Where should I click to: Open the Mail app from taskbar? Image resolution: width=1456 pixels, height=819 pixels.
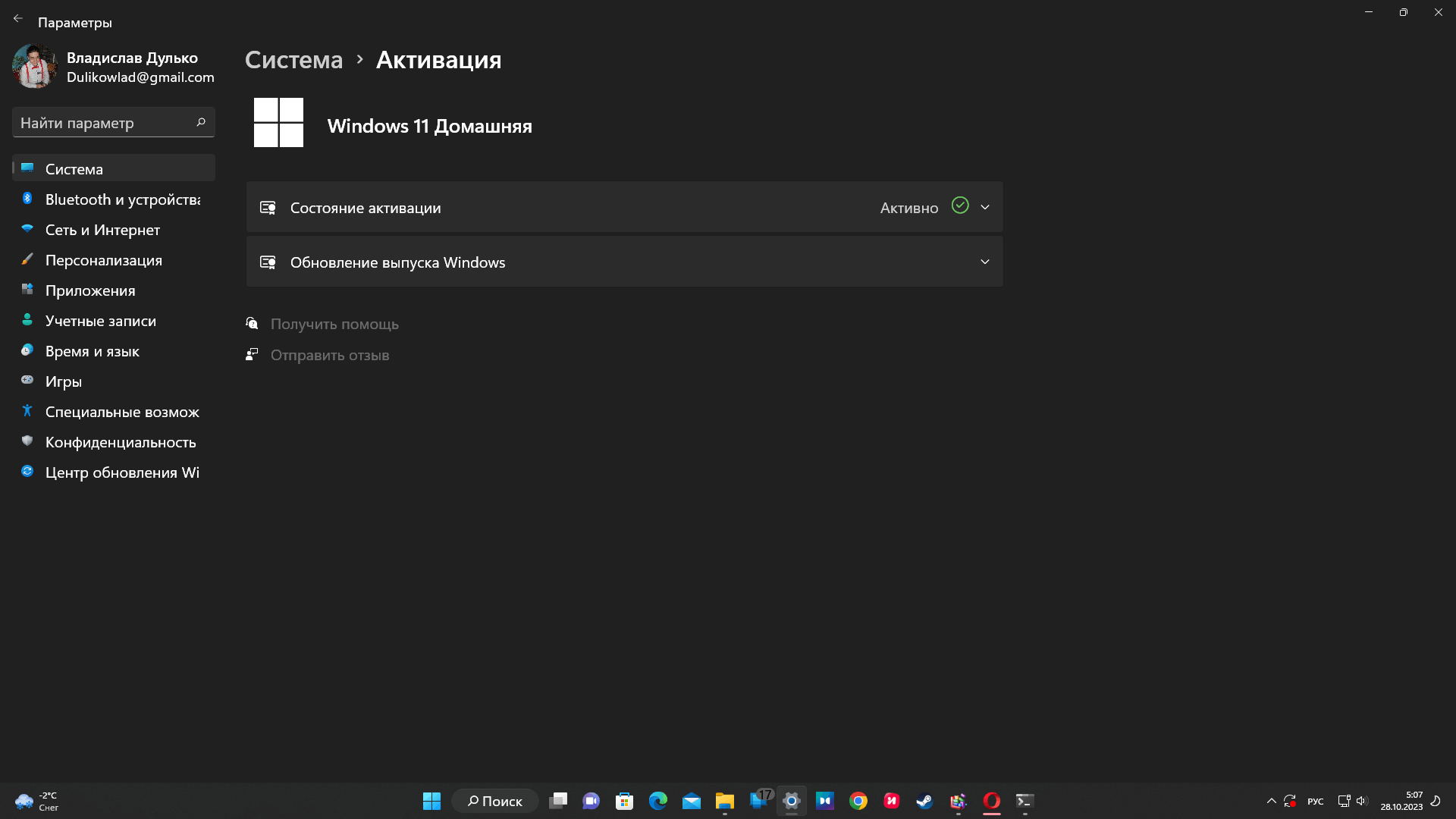click(692, 801)
